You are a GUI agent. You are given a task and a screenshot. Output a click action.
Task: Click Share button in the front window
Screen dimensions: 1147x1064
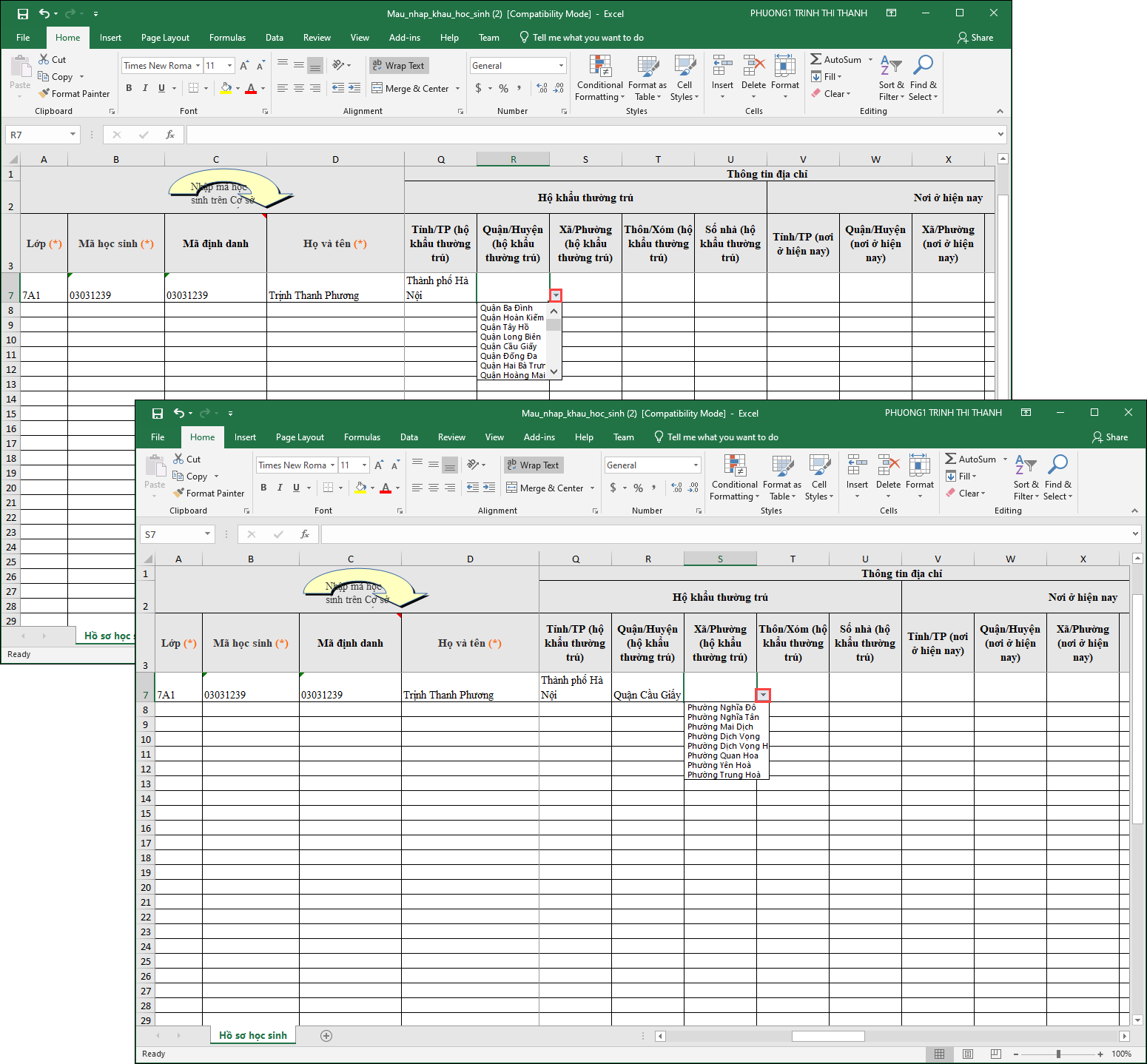point(1110,437)
